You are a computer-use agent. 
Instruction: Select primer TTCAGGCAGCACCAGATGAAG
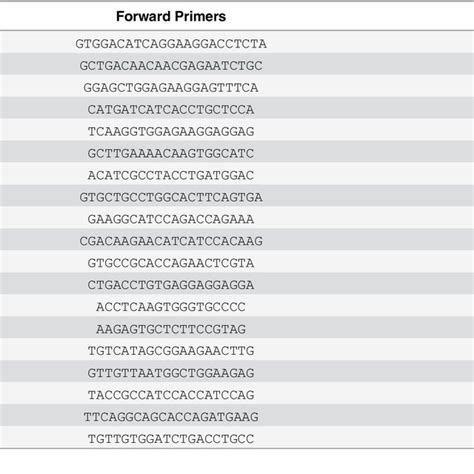point(171,417)
